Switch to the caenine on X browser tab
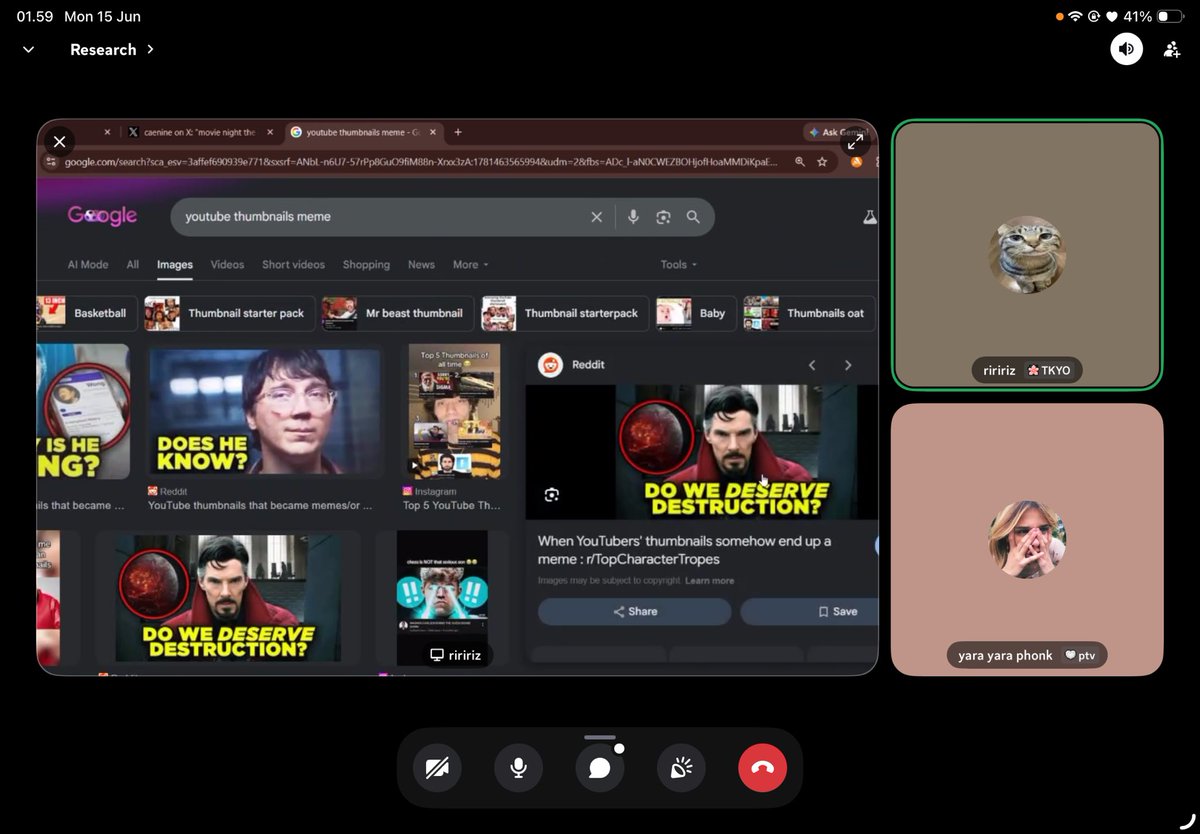The image size is (1200, 834). pos(200,132)
